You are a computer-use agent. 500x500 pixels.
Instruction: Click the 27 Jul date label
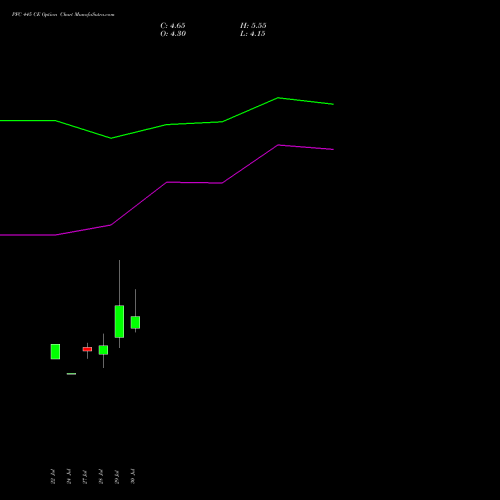[x=85, y=477]
